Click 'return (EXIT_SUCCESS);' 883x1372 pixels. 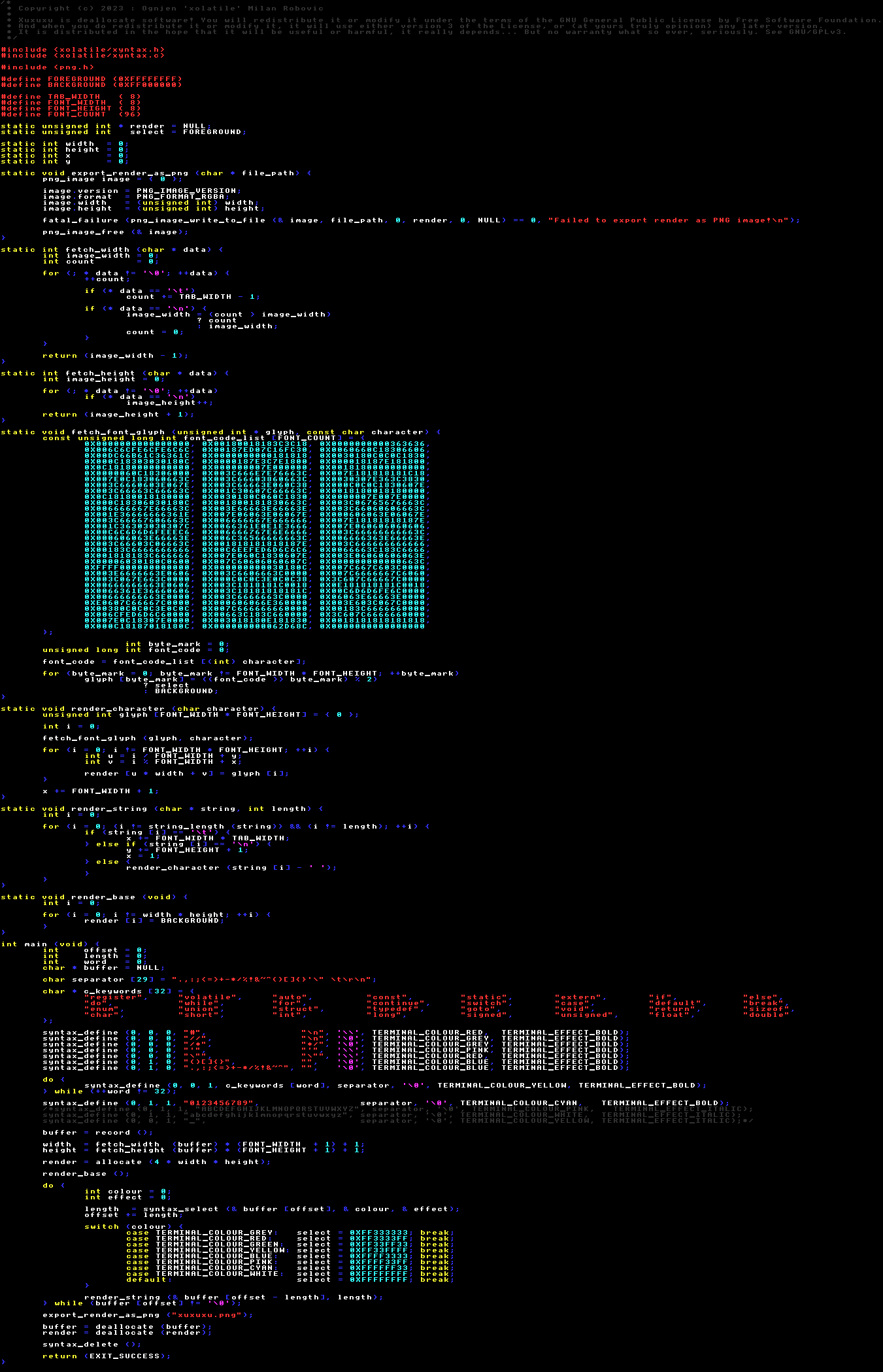click(x=107, y=1356)
